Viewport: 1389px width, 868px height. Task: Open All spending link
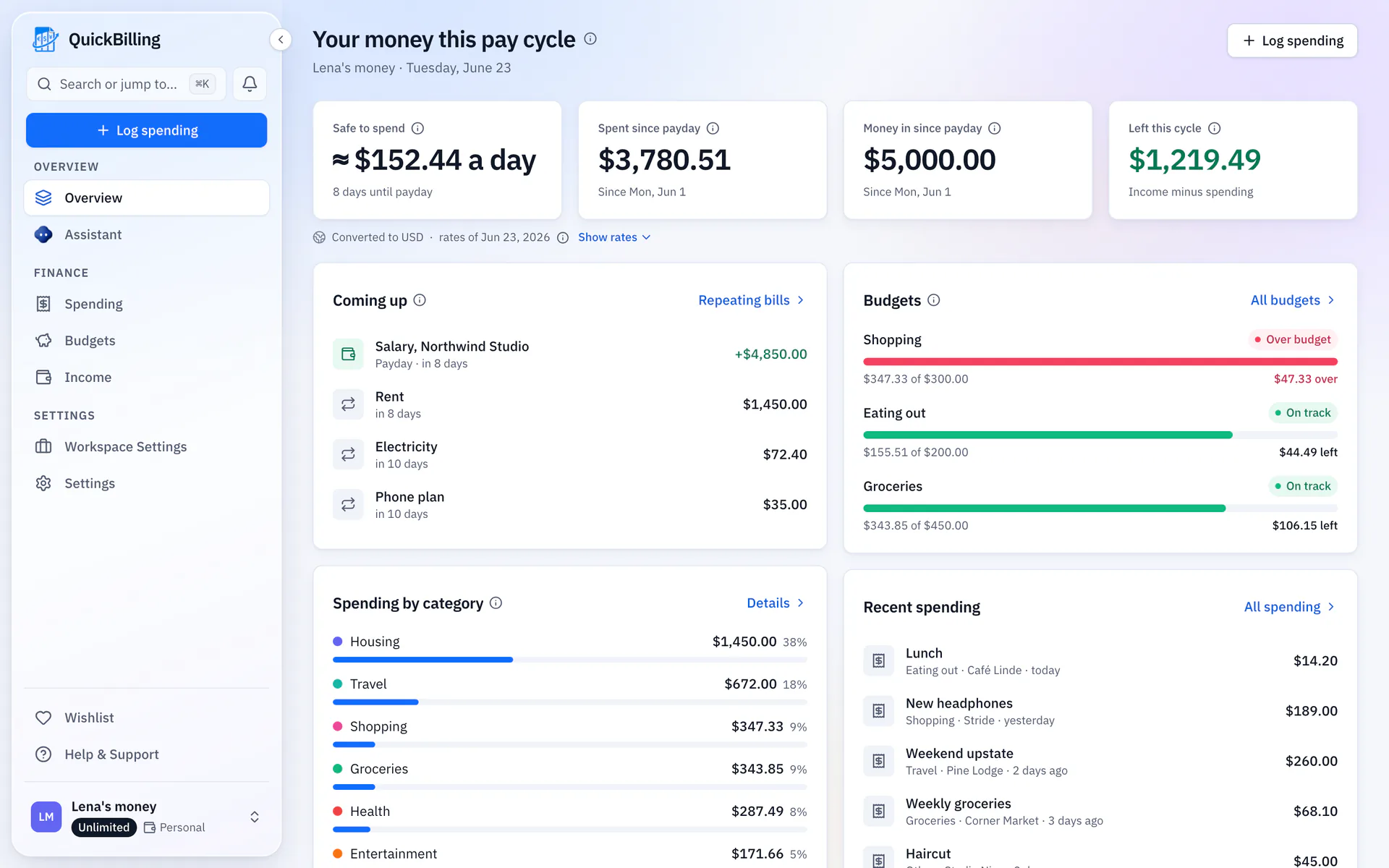tap(1289, 607)
